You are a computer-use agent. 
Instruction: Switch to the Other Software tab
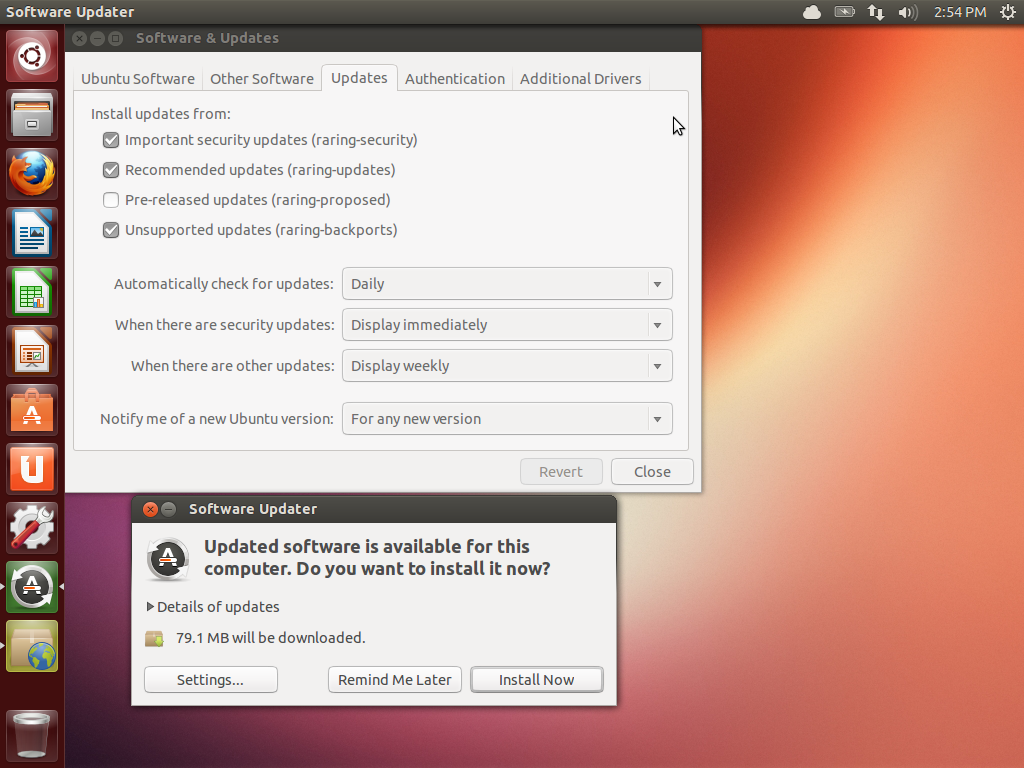coord(262,78)
